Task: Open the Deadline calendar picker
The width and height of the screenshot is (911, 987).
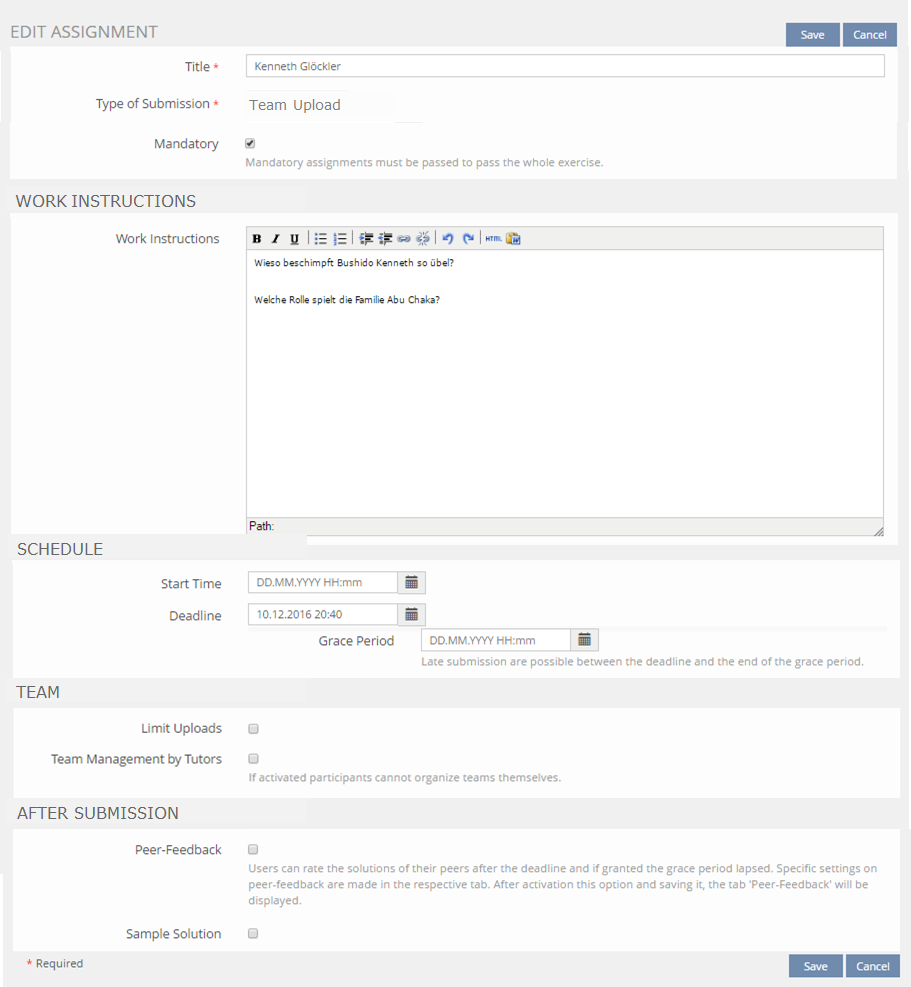Action: pos(412,614)
